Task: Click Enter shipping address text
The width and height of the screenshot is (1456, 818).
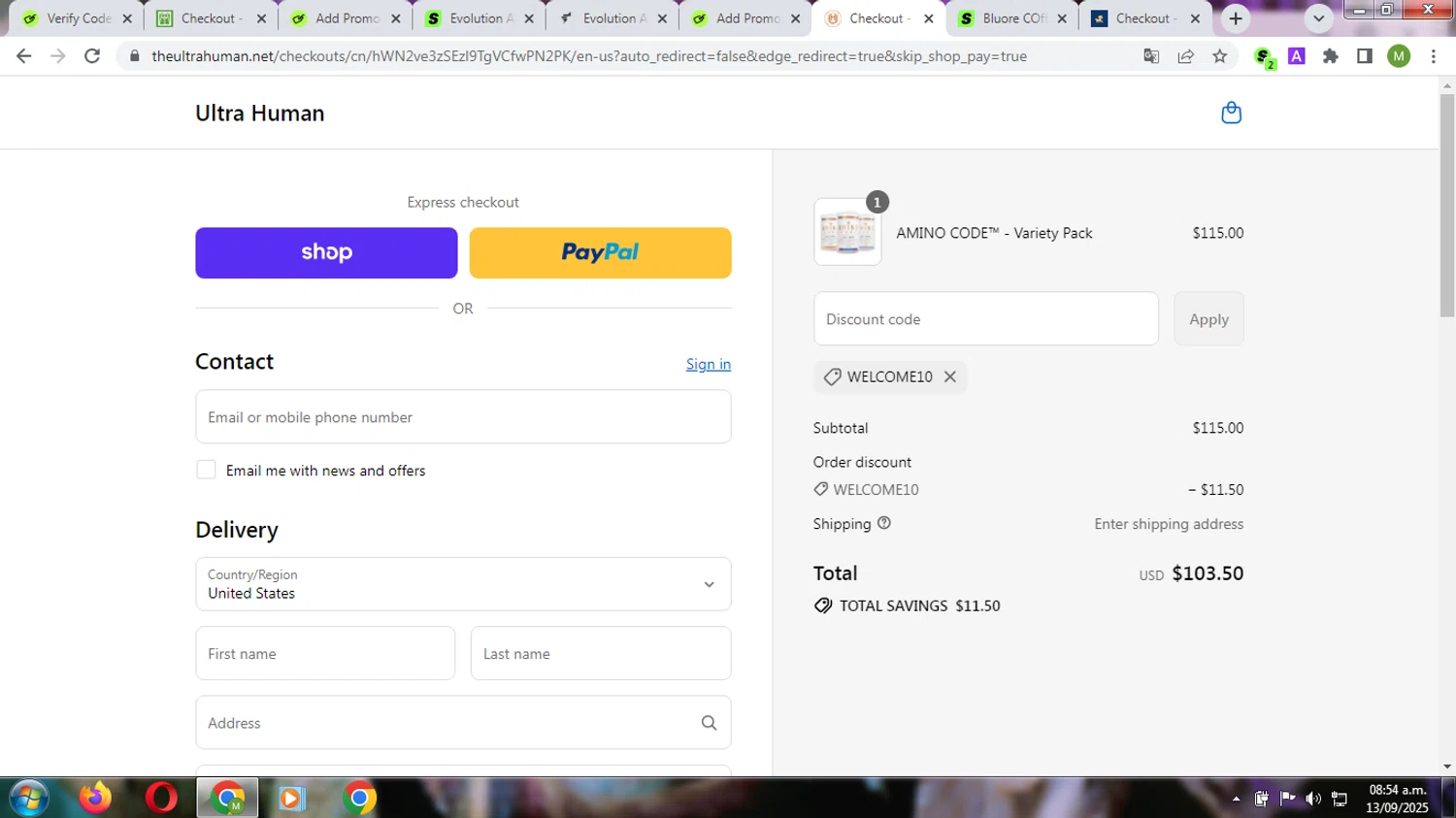Action: [x=1169, y=524]
